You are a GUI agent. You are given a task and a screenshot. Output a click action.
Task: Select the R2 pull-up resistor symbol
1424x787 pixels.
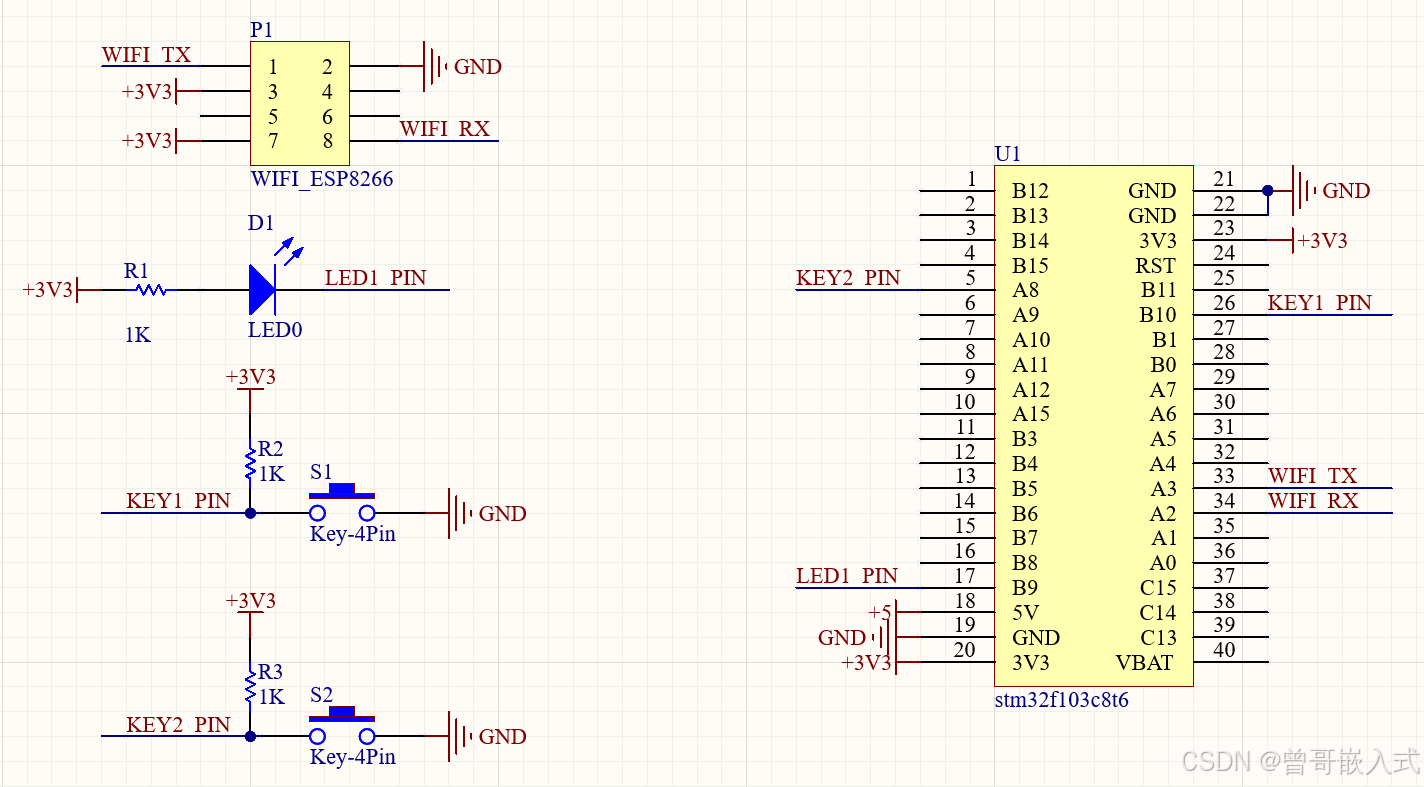pos(250,464)
